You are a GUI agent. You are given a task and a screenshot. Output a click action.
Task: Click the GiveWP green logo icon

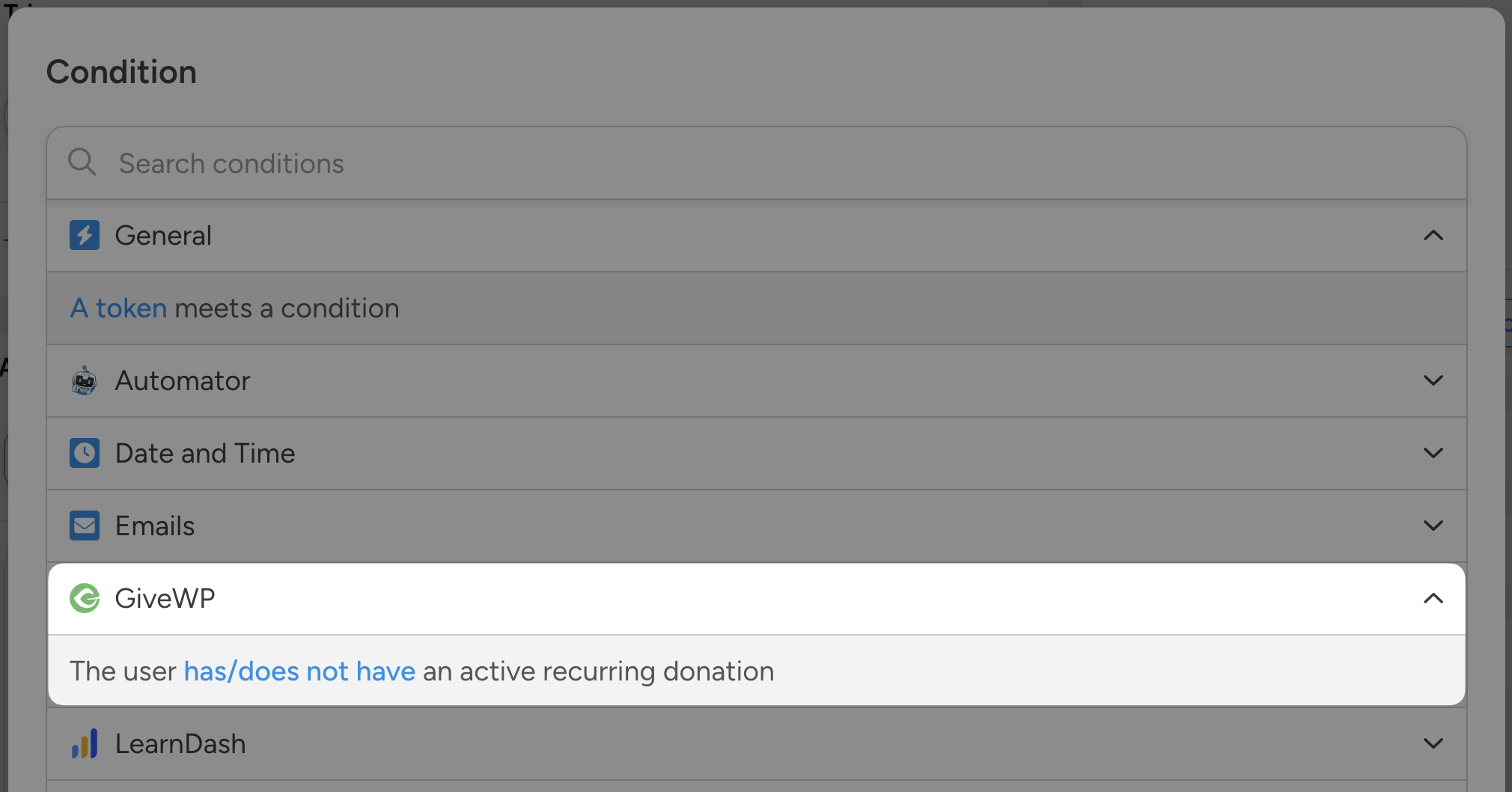point(85,598)
